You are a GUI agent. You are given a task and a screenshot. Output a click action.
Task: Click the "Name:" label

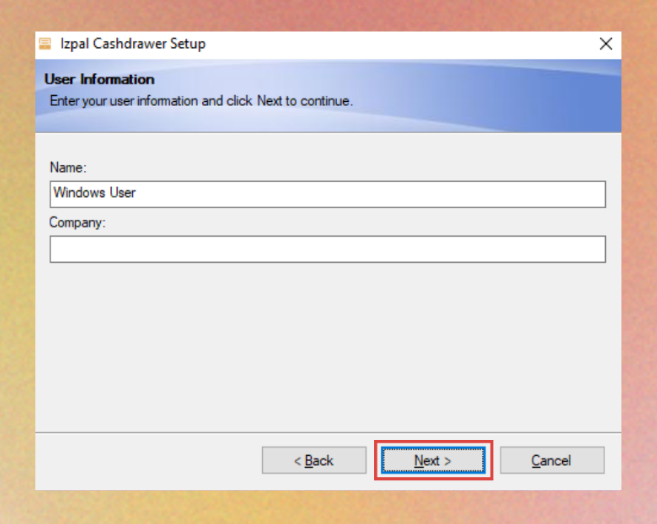pos(67,166)
